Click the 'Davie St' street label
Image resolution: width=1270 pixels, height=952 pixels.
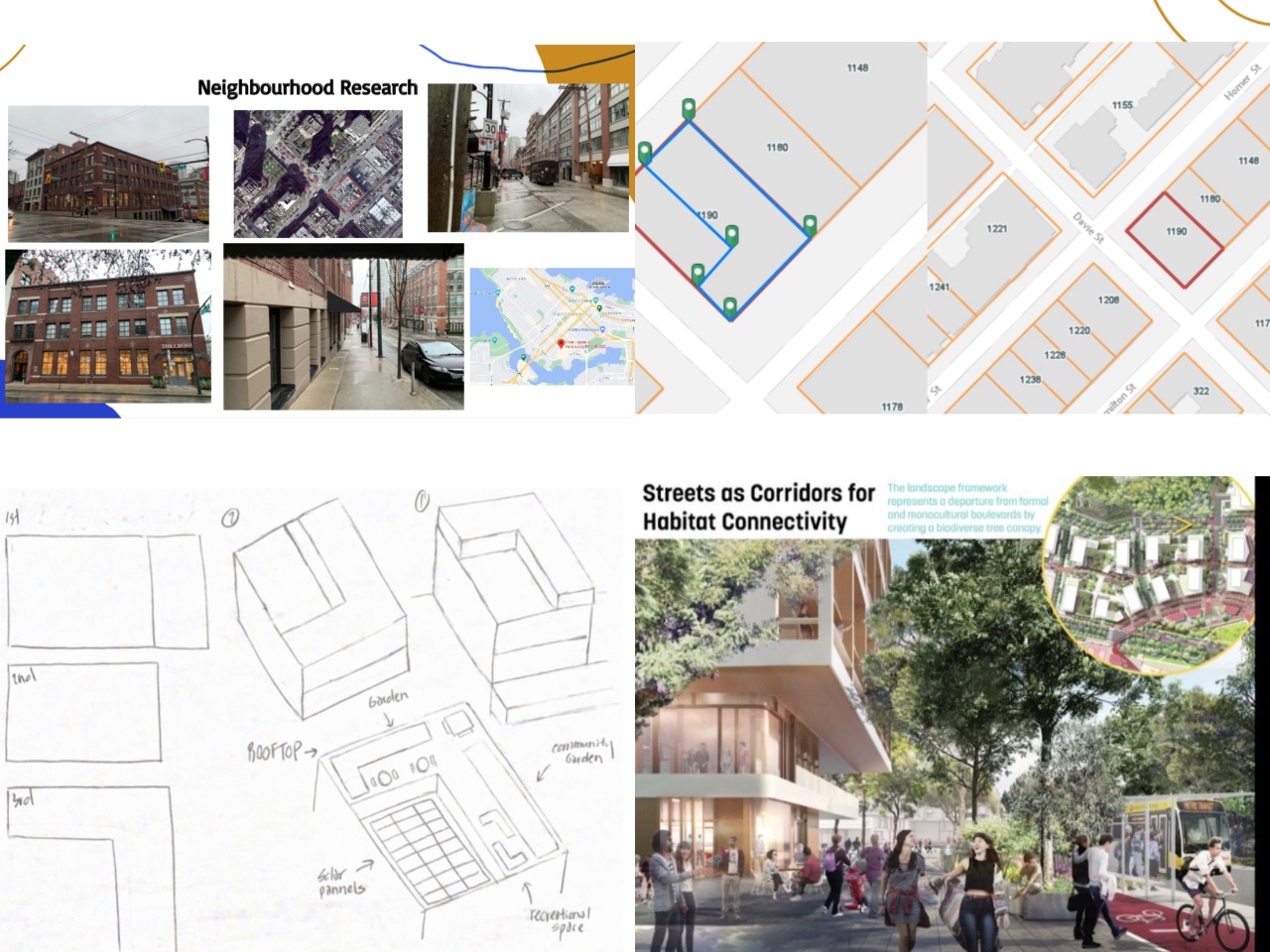(1087, 228)
